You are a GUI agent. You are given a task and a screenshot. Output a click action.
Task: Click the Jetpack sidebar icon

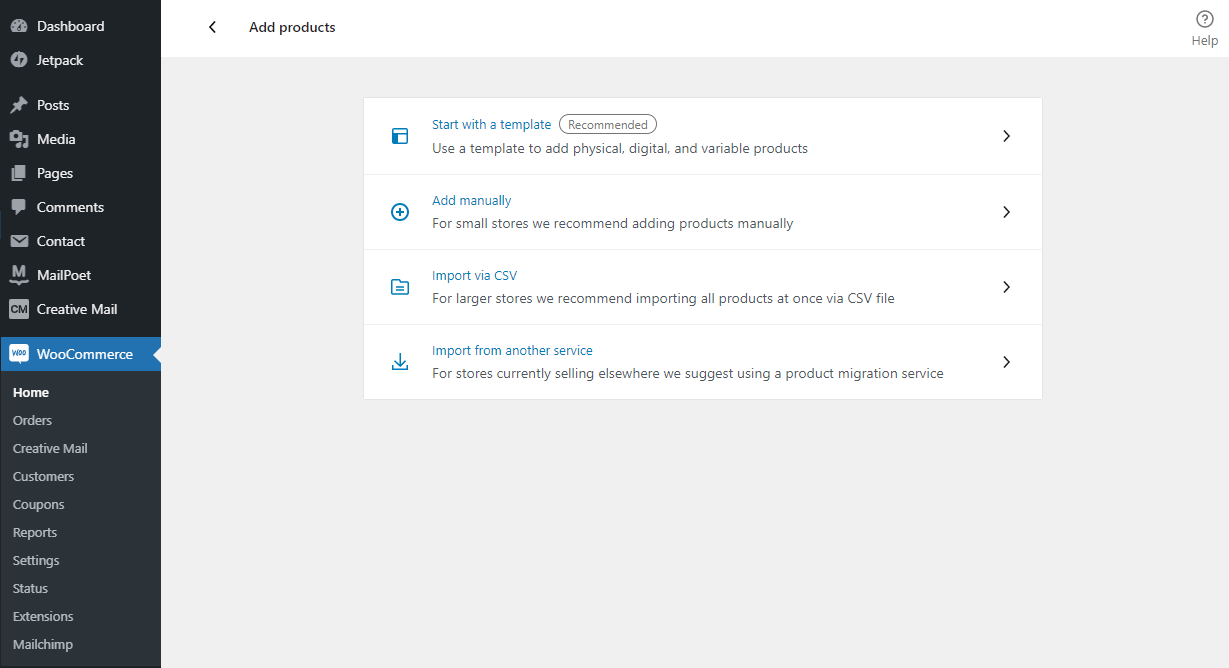pyautogui.click(x=19, y=60)
